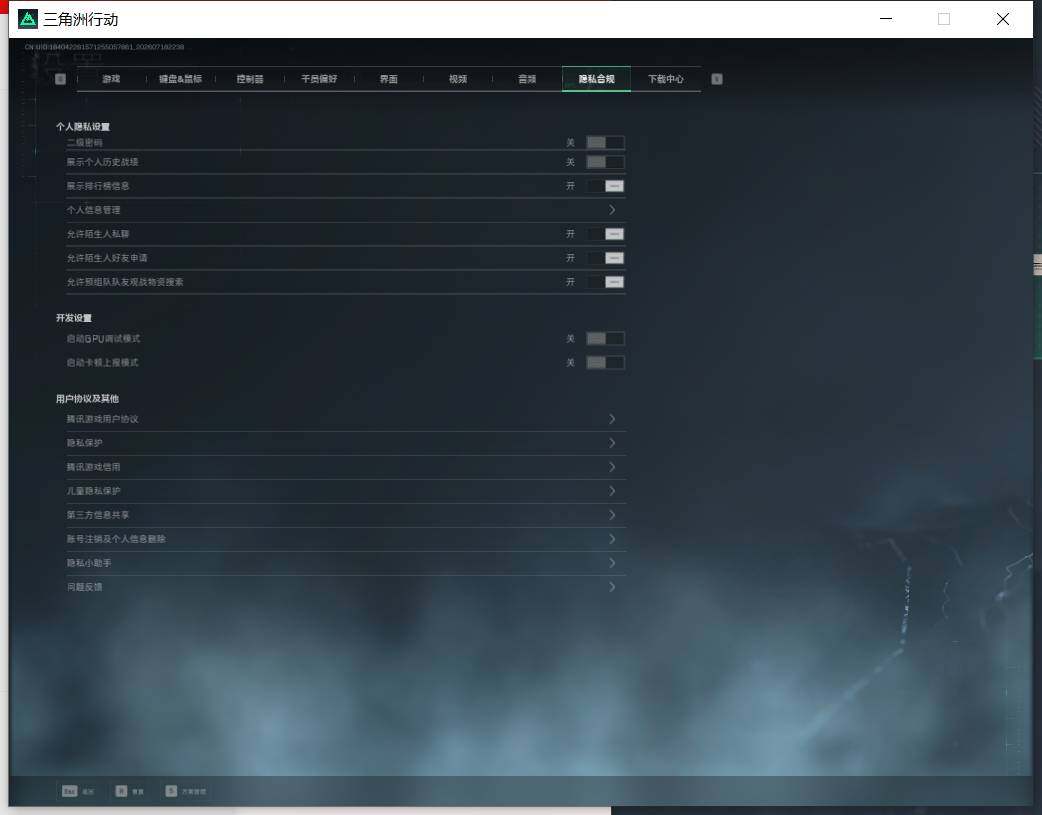Open 问题反馈 via its chevron
This screenshot has width=1042, height=815.
point(612,587)
